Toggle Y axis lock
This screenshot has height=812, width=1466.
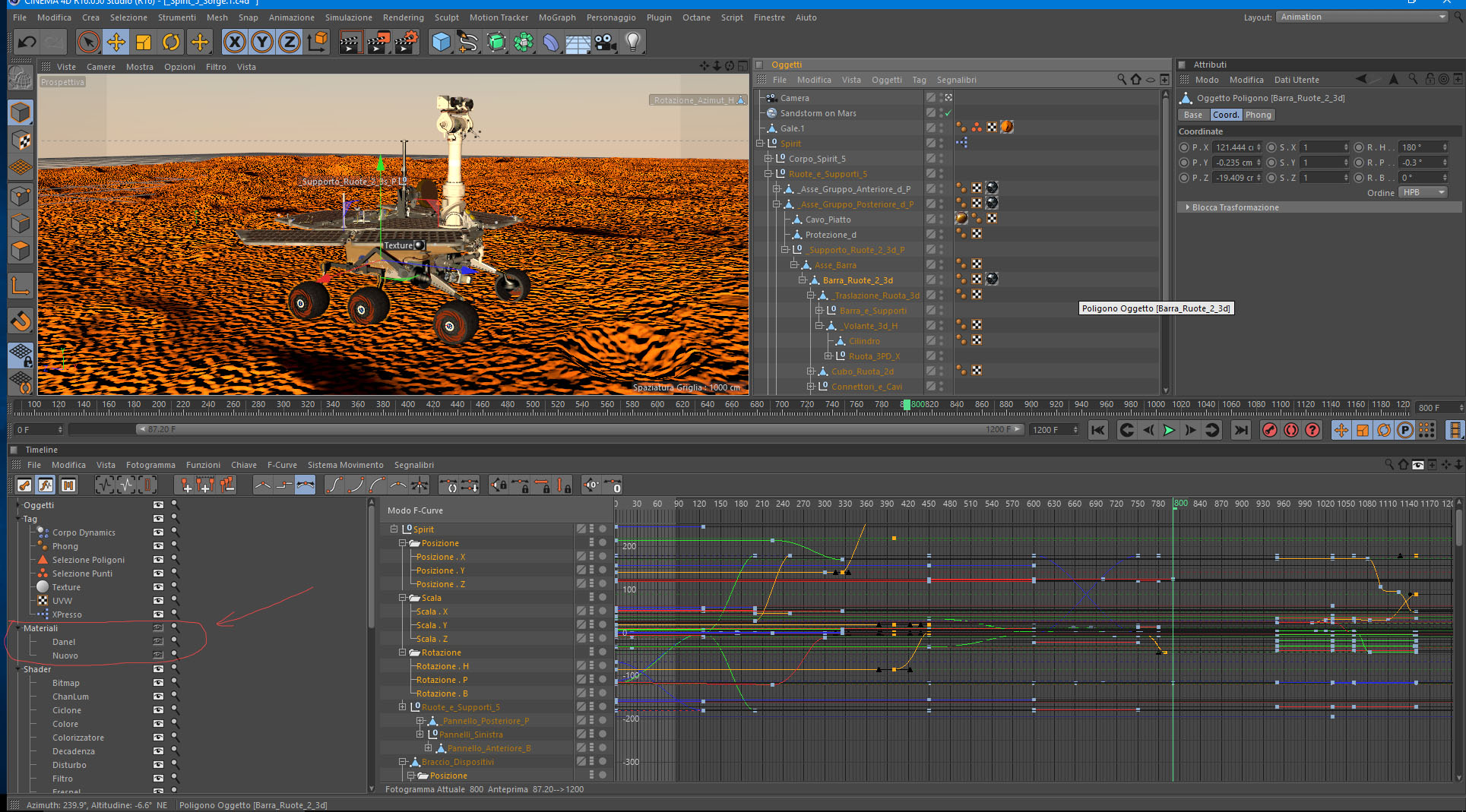click(x=262, y=43)
